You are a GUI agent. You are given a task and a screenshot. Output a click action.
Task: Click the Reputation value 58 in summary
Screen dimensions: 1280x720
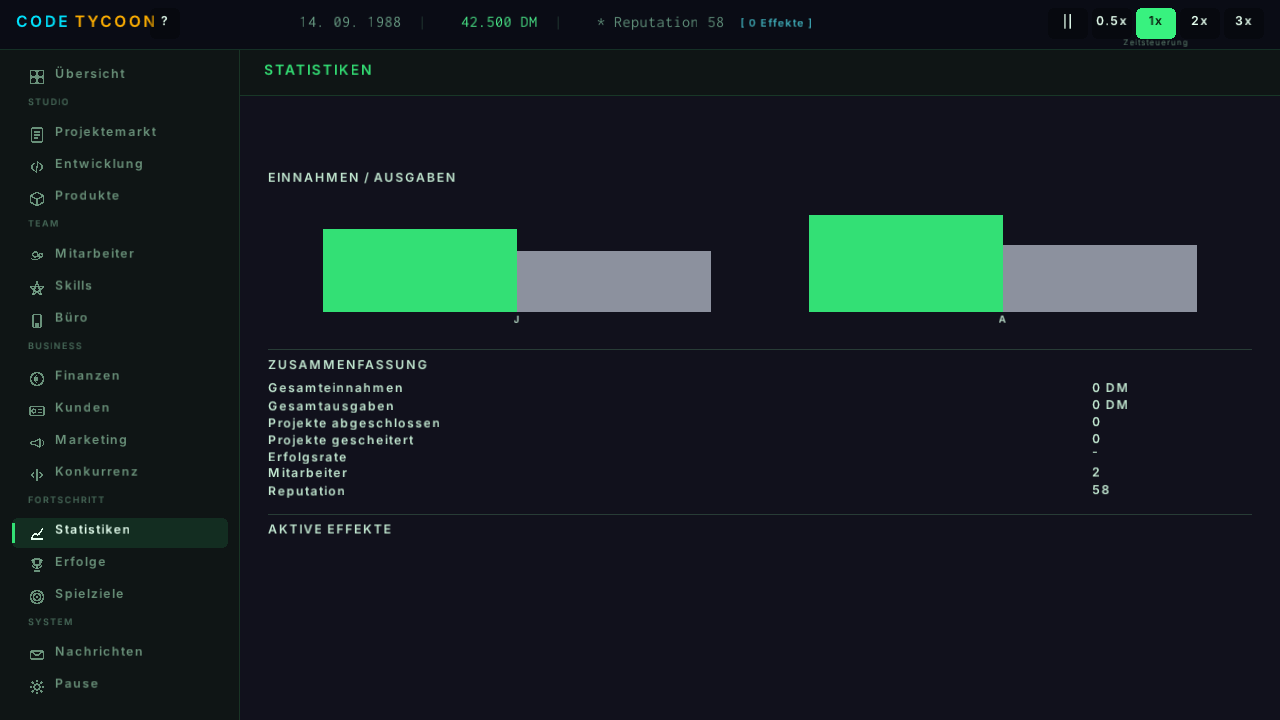pyautogui.click(x=1101, y=490)
